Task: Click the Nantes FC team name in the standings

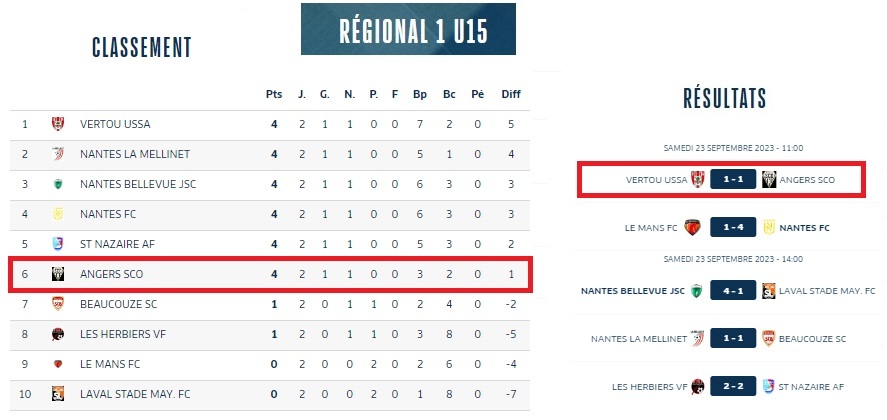Action: pos(107,214)
